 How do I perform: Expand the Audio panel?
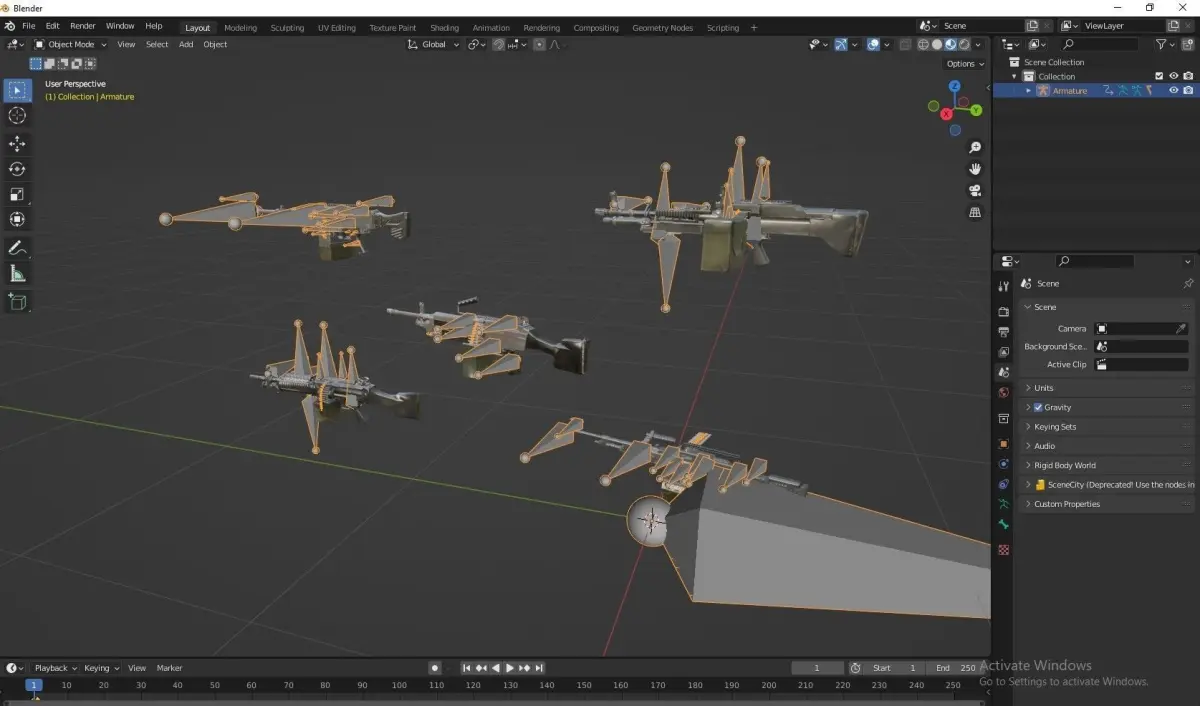1106,446
